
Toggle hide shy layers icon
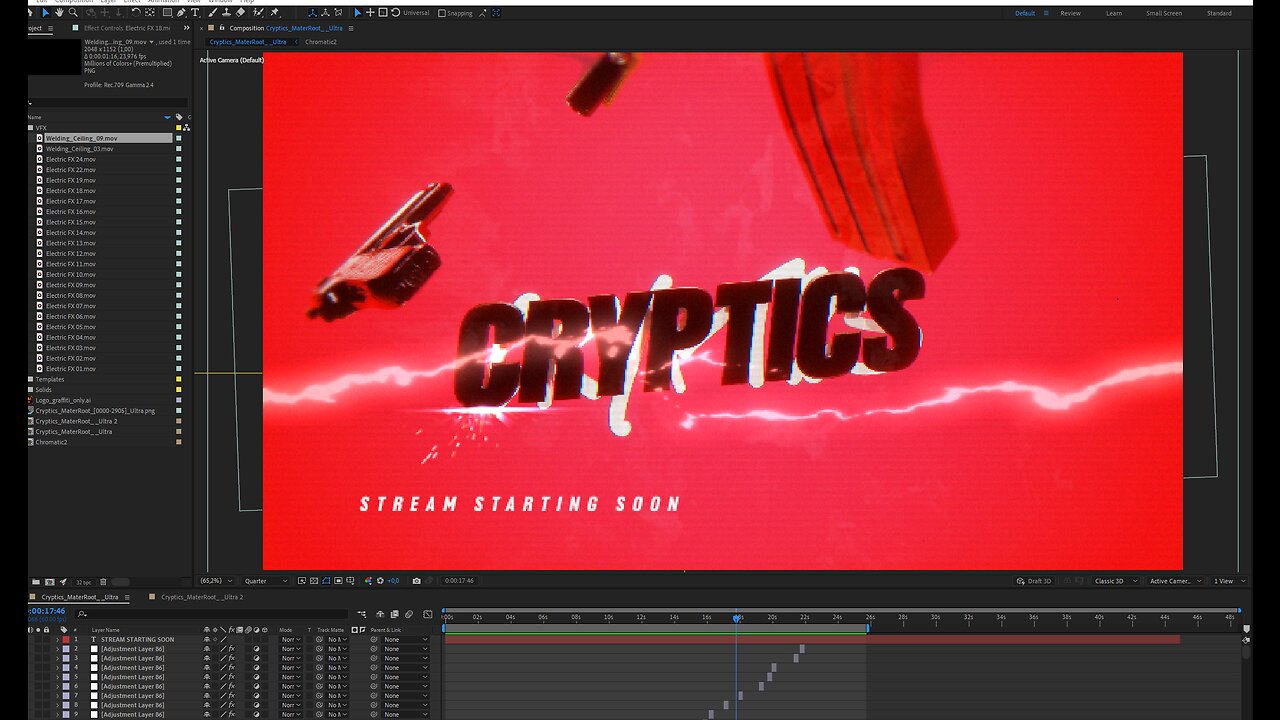point(380,614)
